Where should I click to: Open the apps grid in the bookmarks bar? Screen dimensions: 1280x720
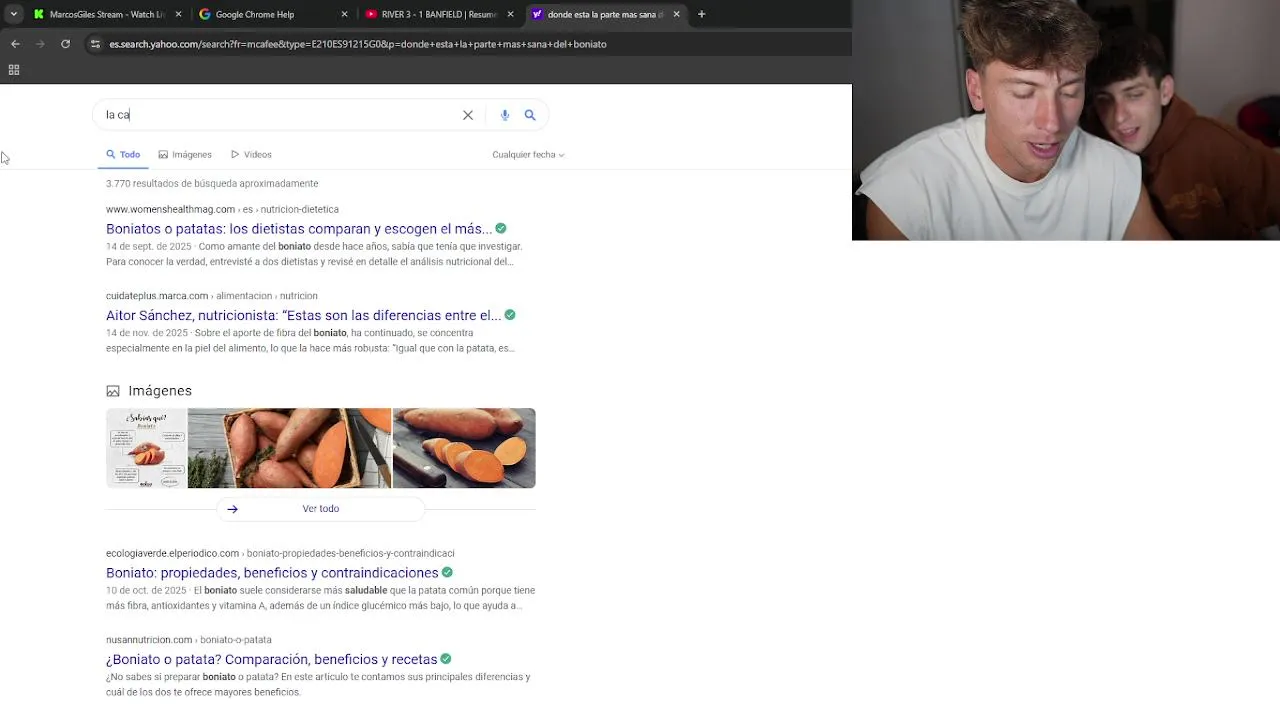tap(14, 70)
